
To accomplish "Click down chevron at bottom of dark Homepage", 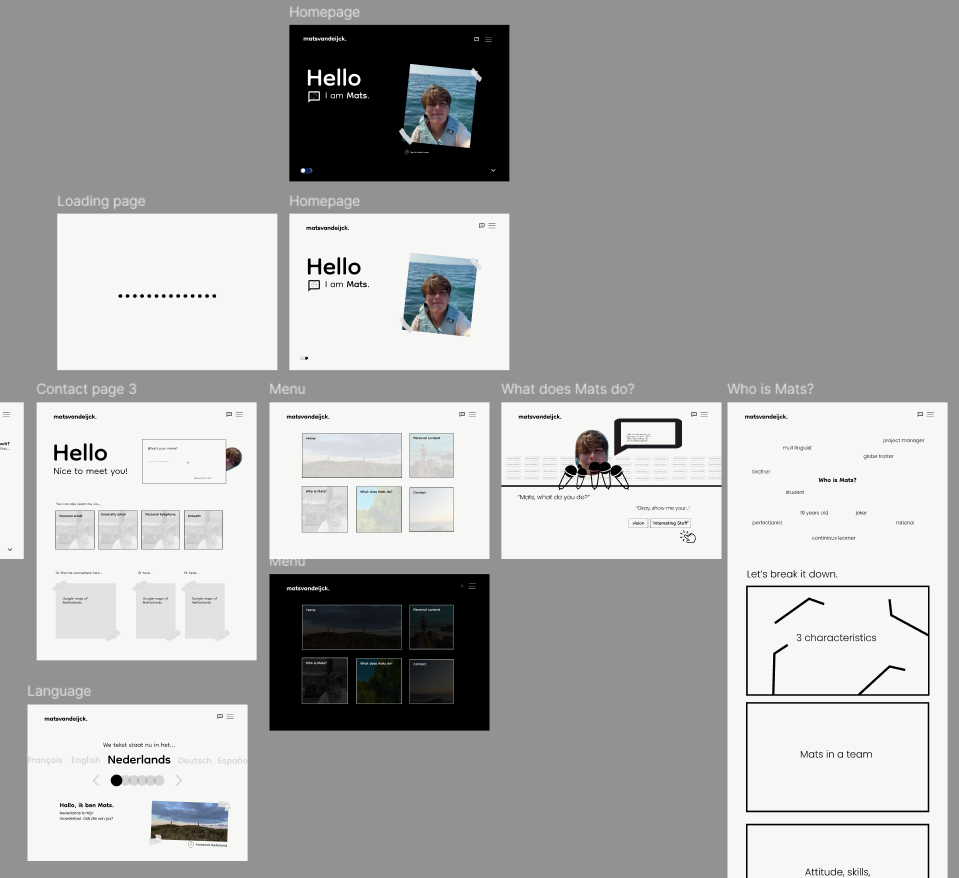I will (x=493, y=171).
